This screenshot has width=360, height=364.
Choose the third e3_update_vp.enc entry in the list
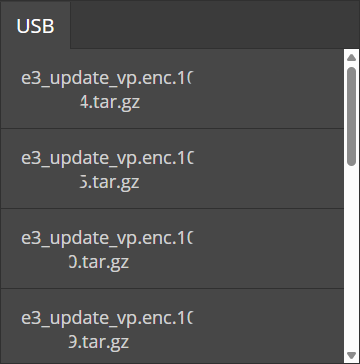tap(172, 249)
